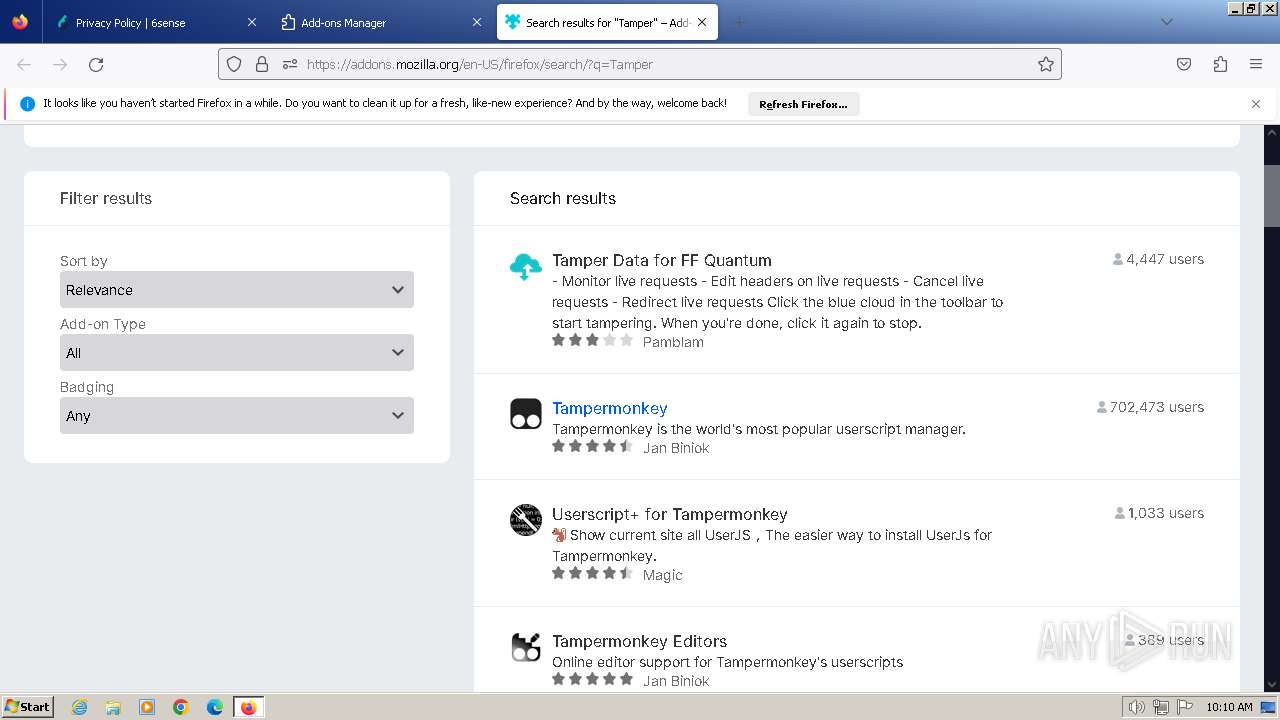The height and width of the screenshot is (720, 1280).
Task: Click the Tampermonkey Editors icon
Action: coord(526,647)
